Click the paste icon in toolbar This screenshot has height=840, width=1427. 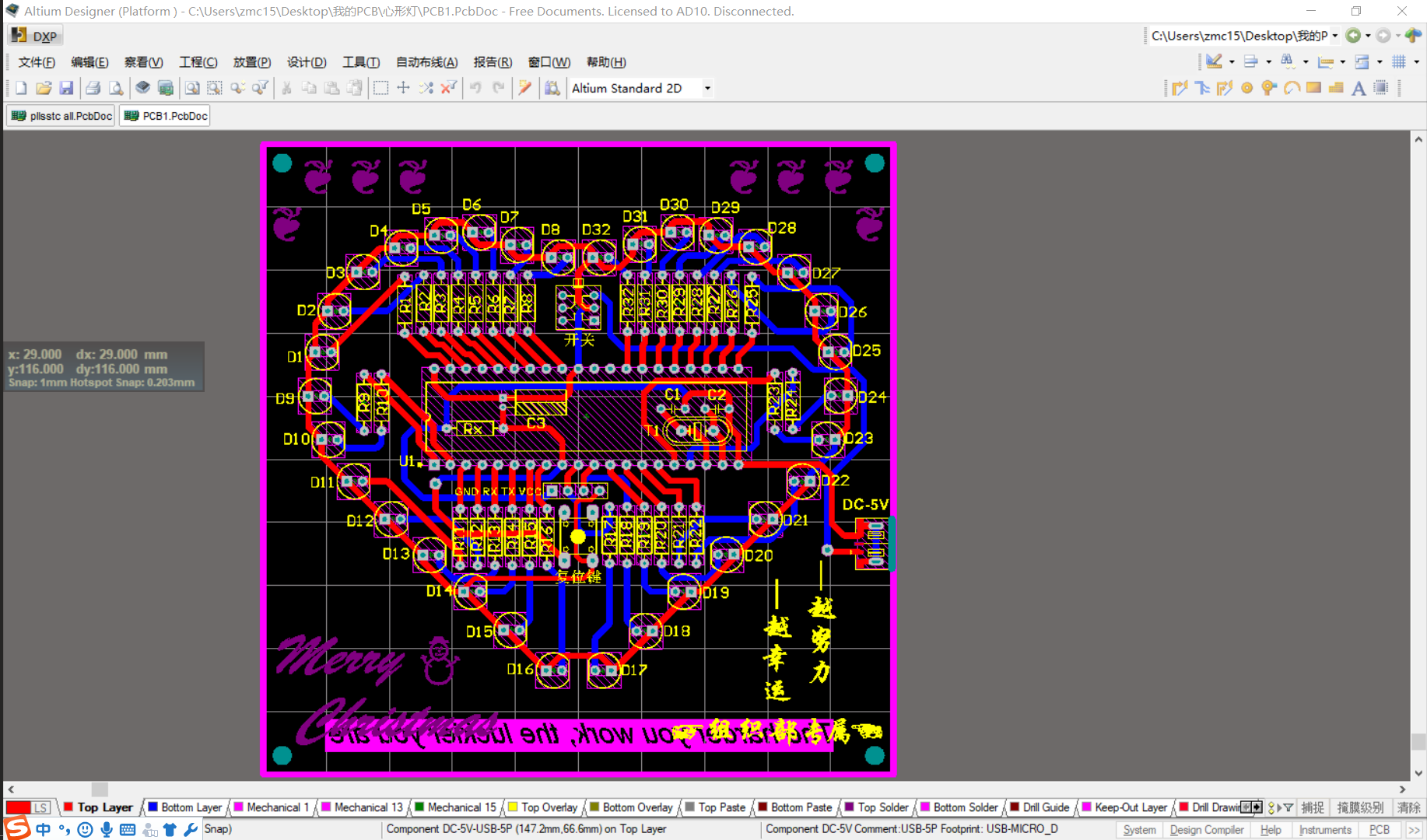point(332,88)
